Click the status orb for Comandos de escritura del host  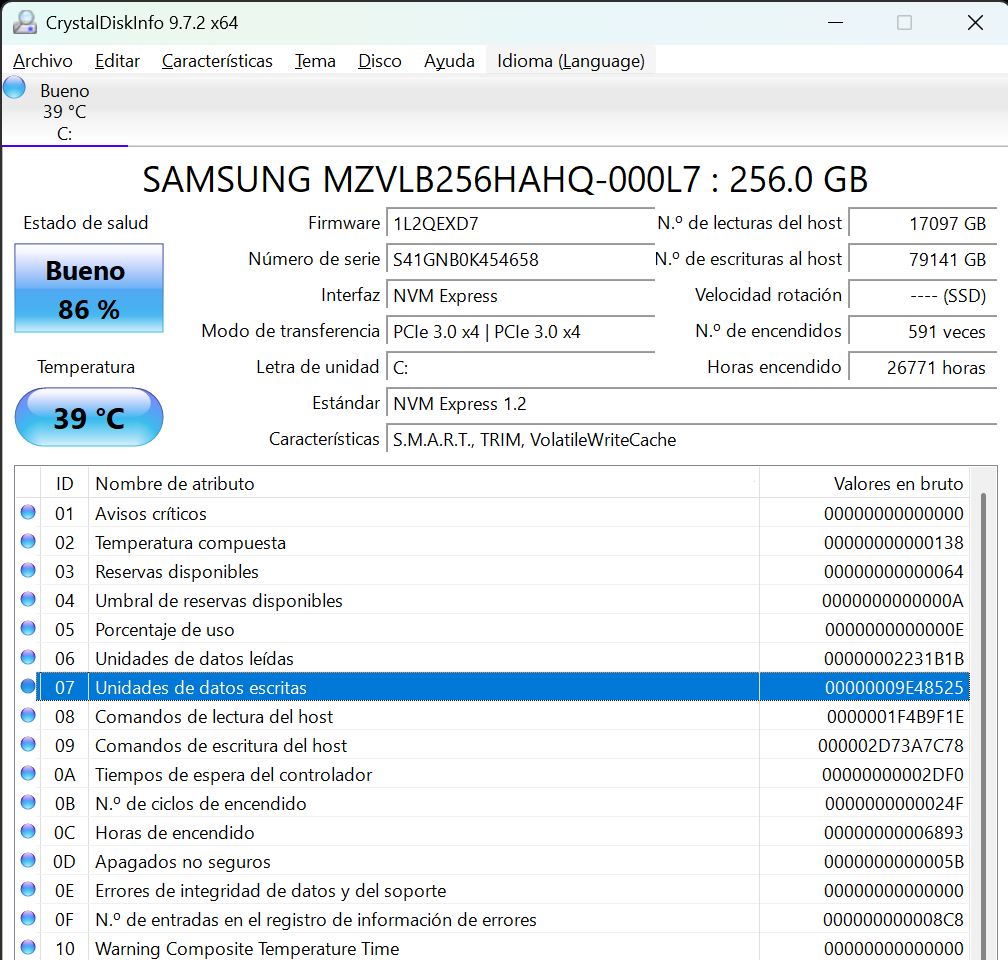tap(28, 744)
